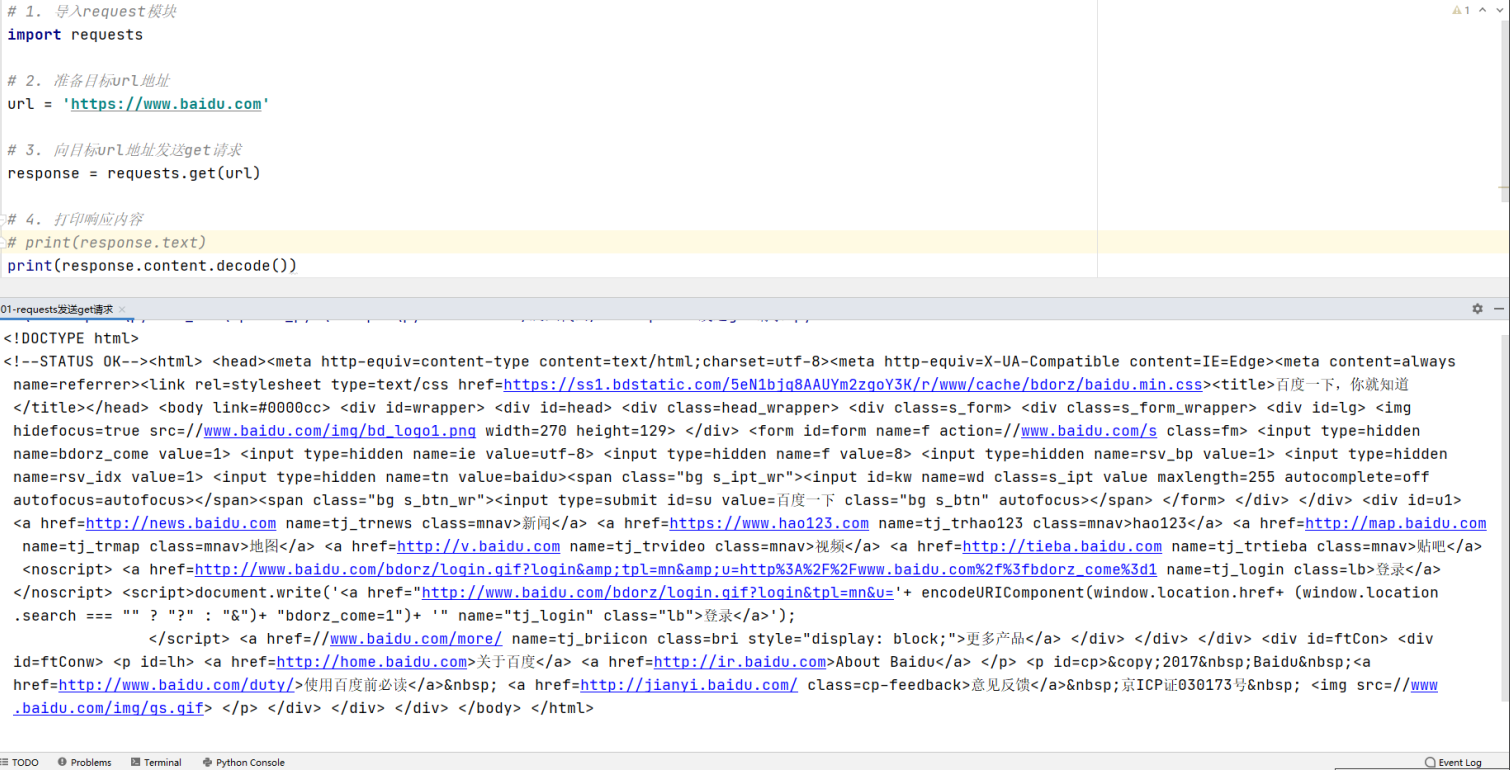
Task: Open the www.baidu.com/duty/ link
Action: (x=176, y=685)
